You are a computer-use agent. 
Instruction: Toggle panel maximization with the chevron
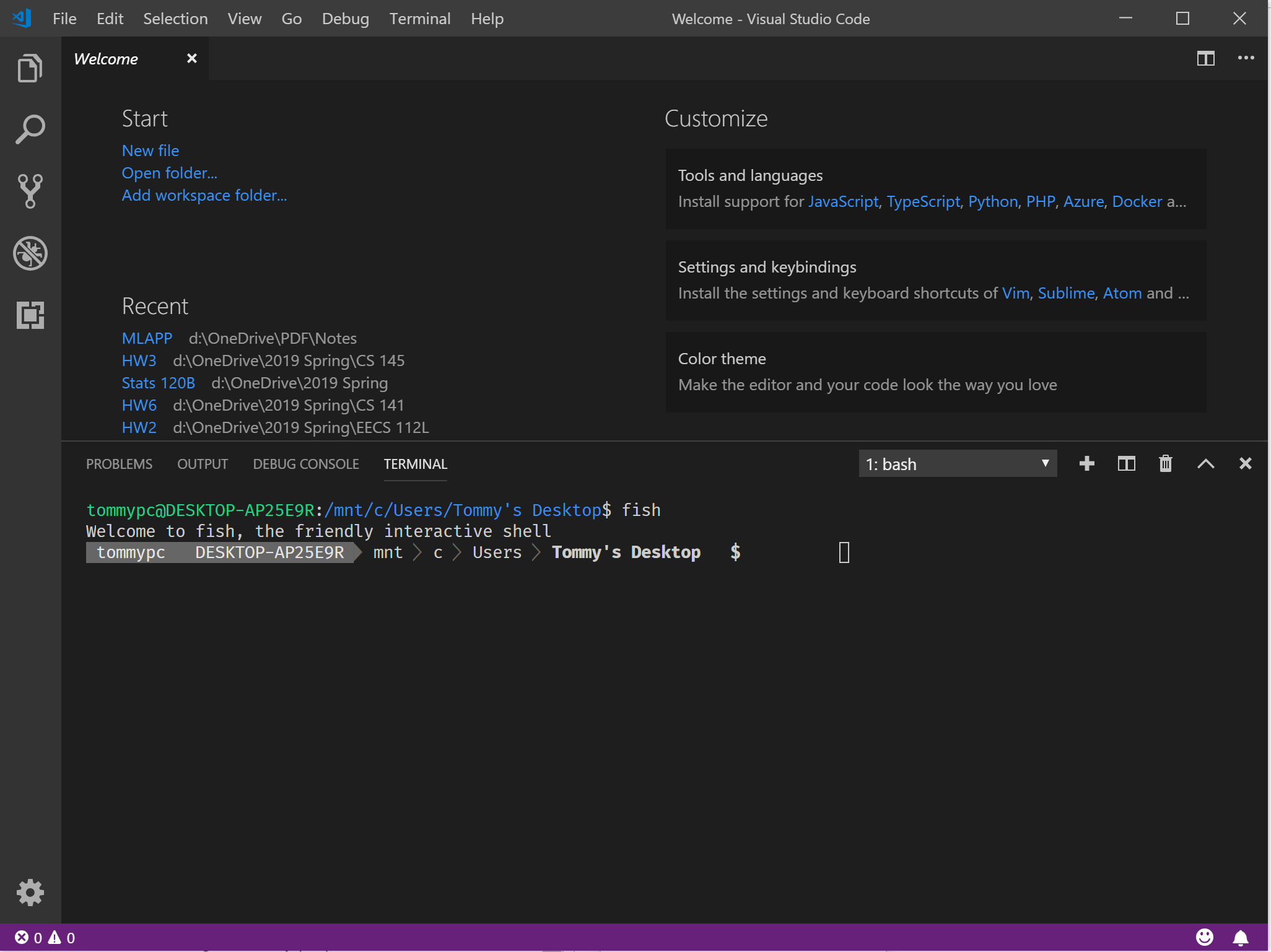1205,463
